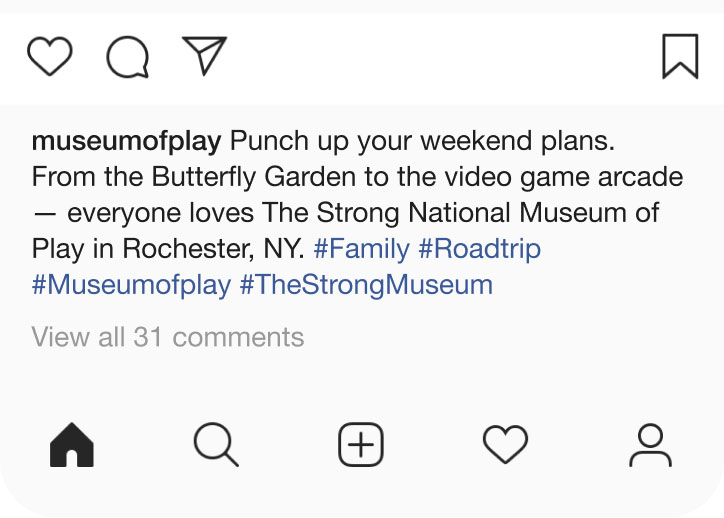Open the #Museumofplay hashtag
The width and height of the screenshot is (724, 518).
point(131,285)
